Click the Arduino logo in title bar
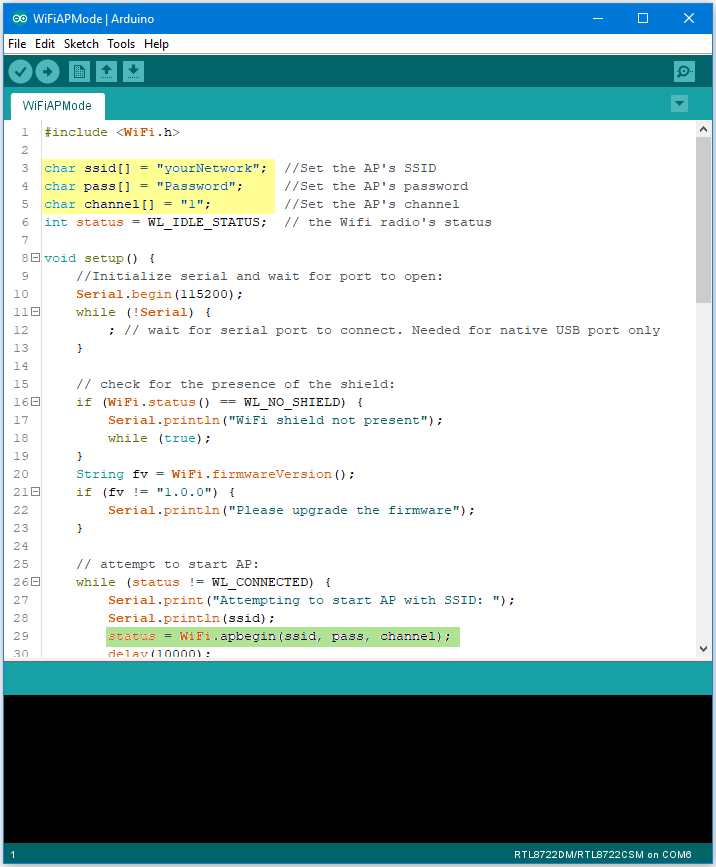This screenshot has height=867, width=716. click(20, 18)
